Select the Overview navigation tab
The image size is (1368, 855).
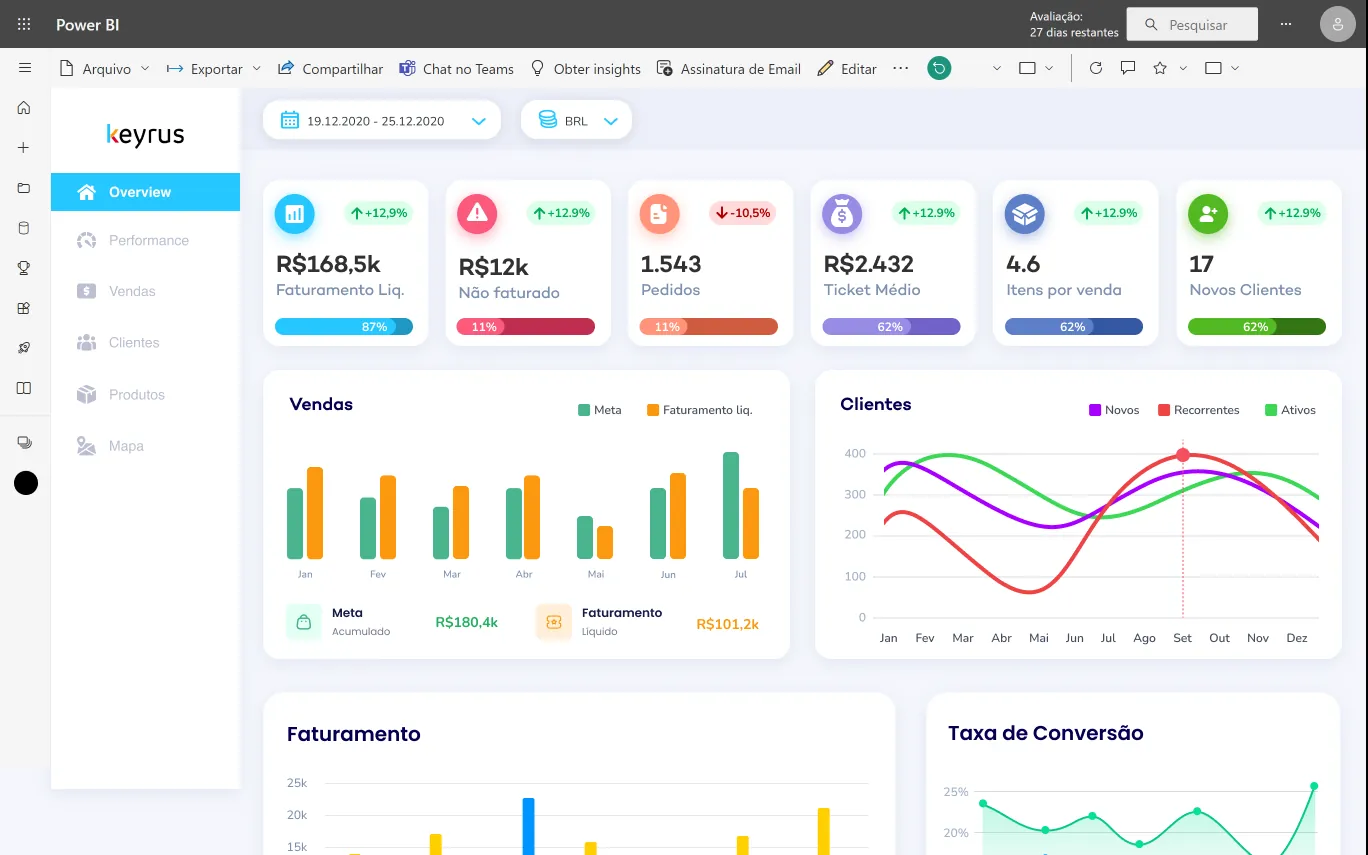[146, 192]
